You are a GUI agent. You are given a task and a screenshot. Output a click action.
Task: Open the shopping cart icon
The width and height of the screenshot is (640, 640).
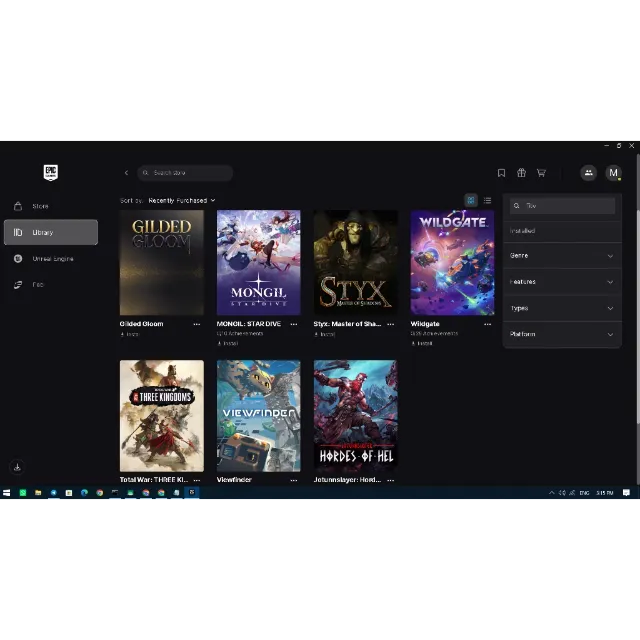coord(541,173)
